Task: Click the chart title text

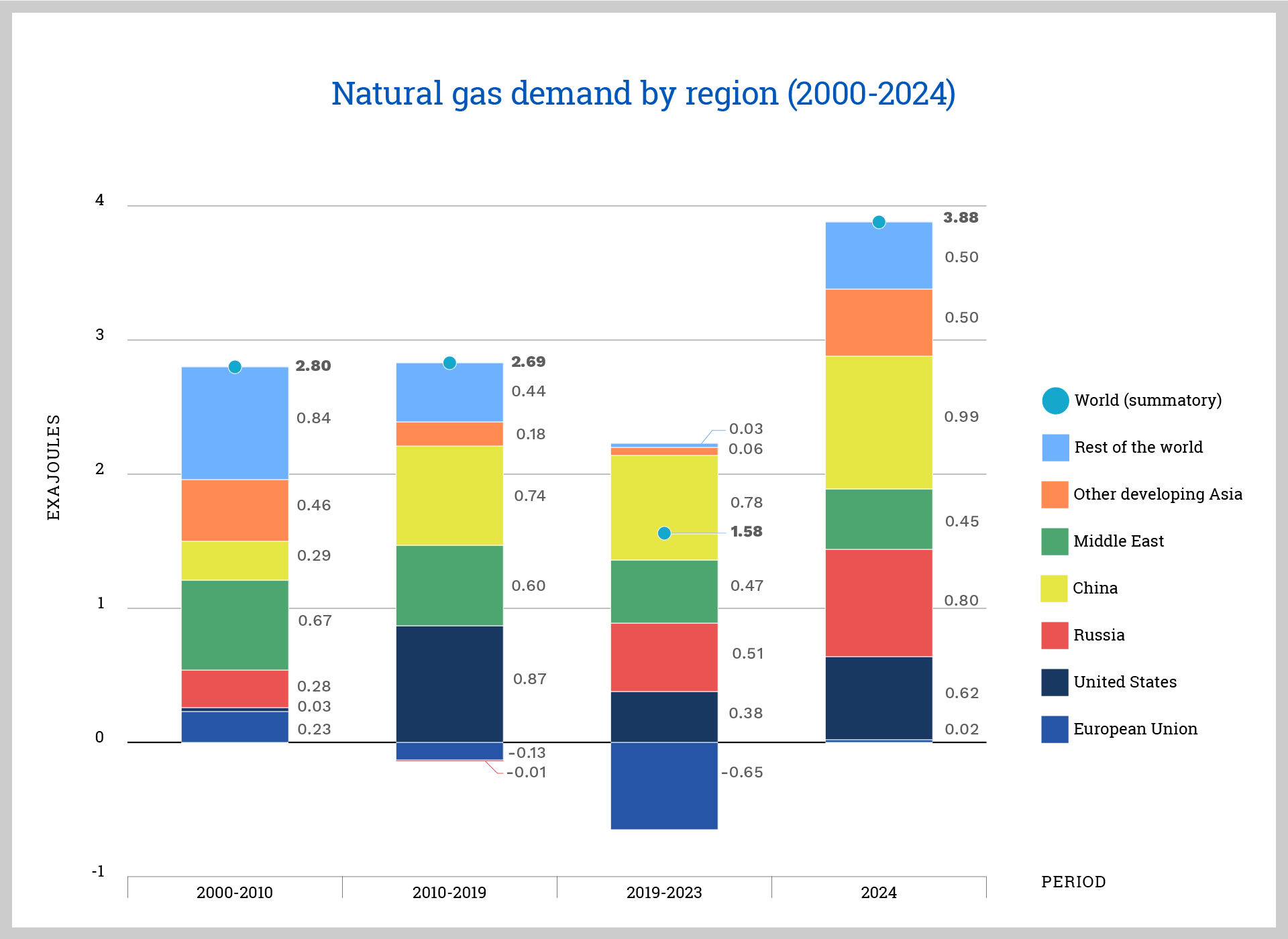Action: 643,93
